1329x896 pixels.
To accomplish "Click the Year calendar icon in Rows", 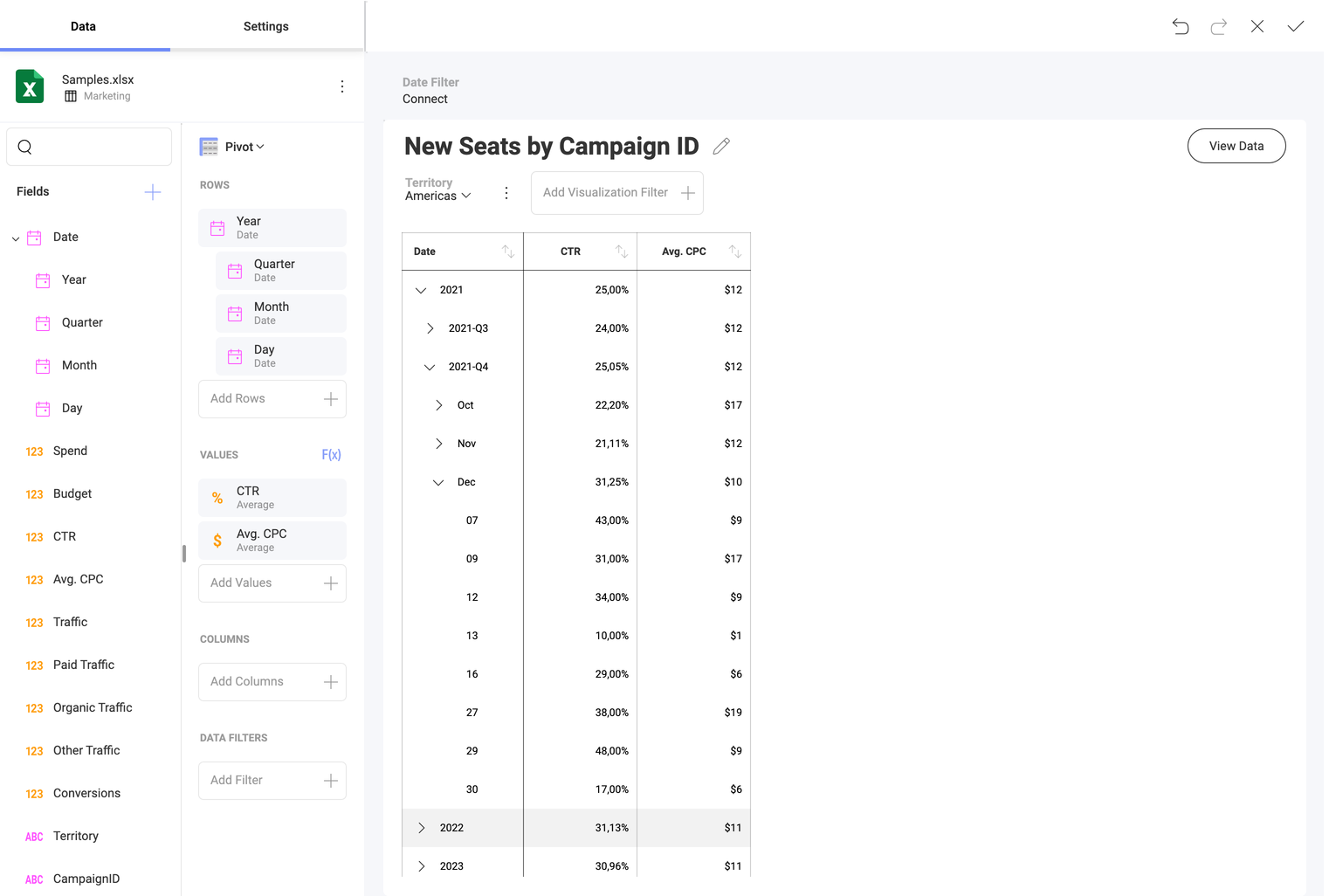I will tap(217, 228).
